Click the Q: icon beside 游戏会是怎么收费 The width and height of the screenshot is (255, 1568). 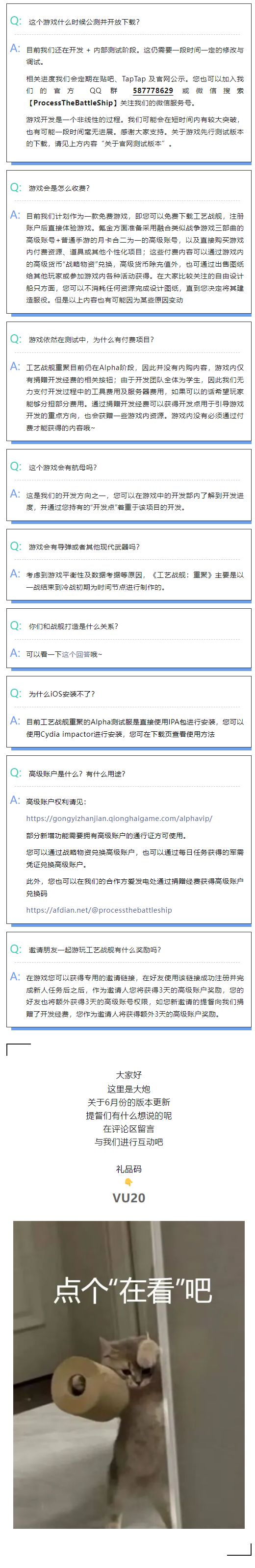point(16,188)
